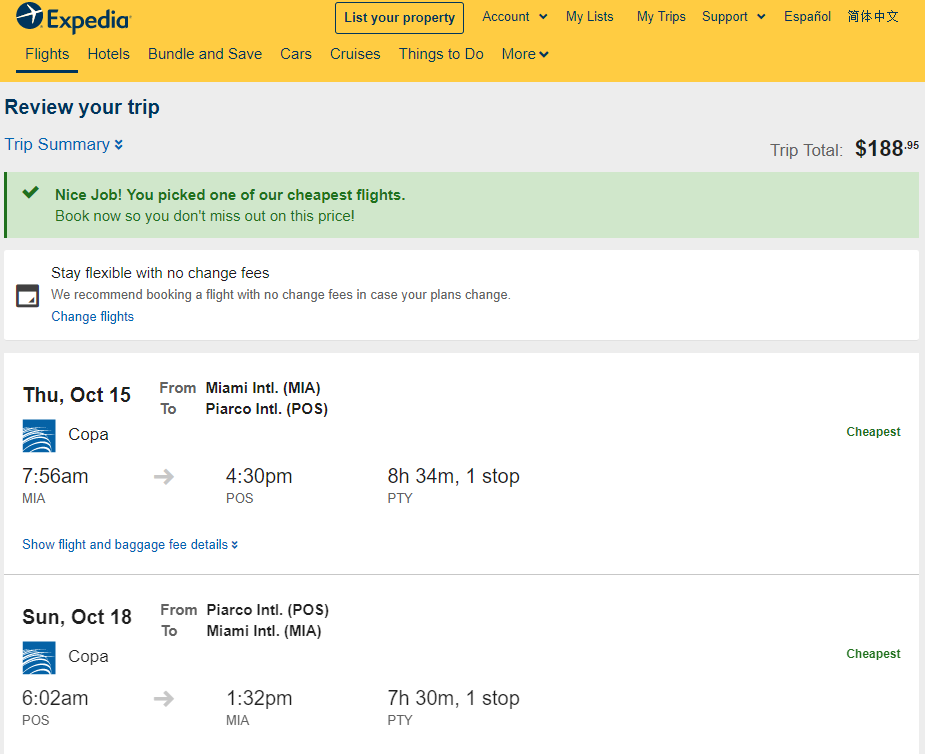Viewport: 925px width, 754px height.
Task: Click the Copa airline logo for Oct 15 flight
Action: click(39, 435)
